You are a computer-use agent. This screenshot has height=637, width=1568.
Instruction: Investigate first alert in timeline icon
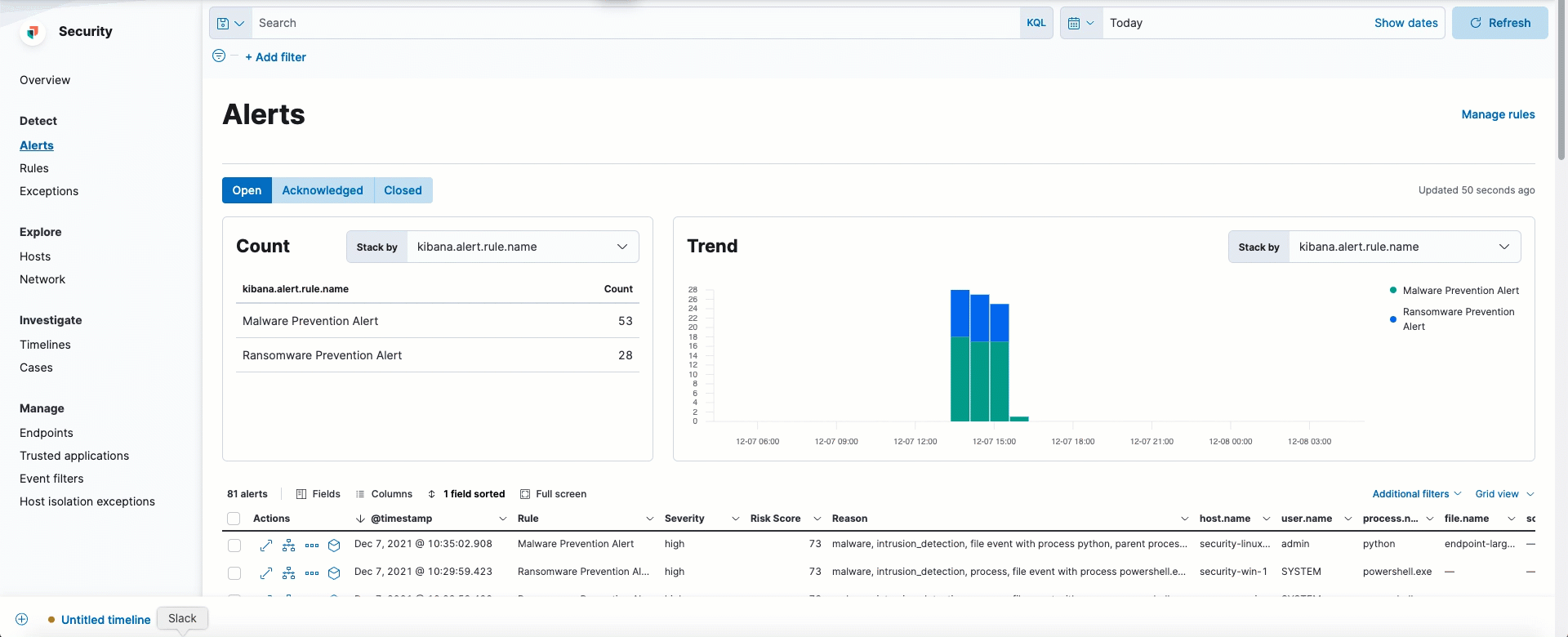(334, 546)
